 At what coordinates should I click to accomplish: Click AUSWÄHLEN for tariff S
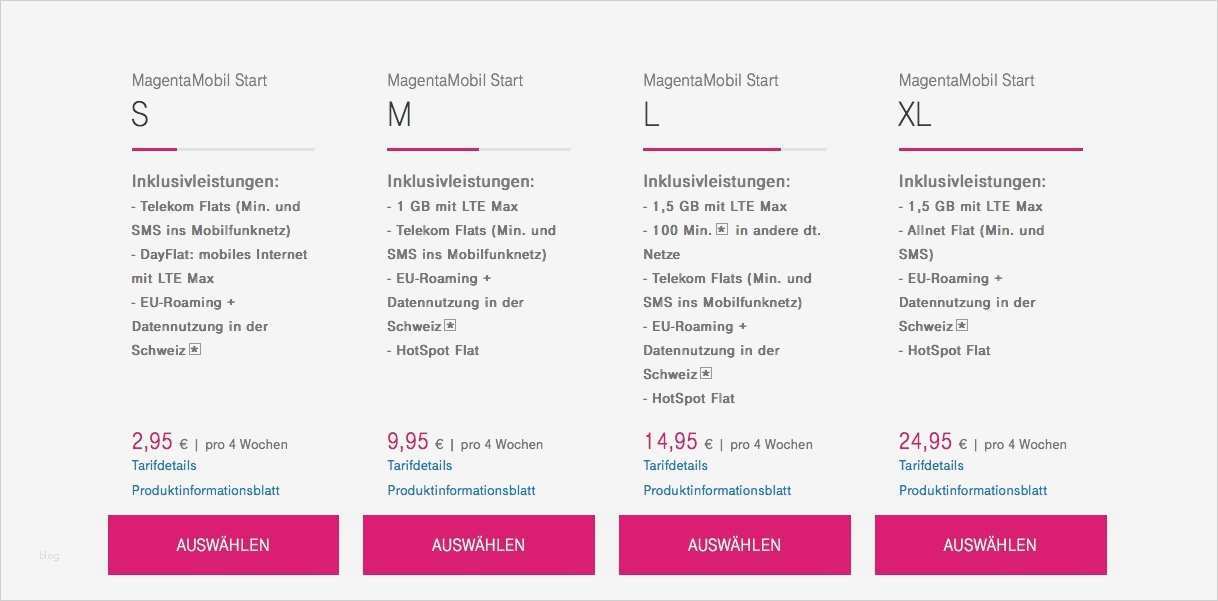point(222,545)
